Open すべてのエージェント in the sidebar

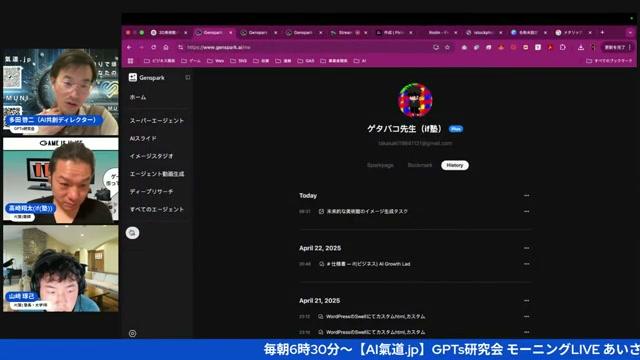157,209
